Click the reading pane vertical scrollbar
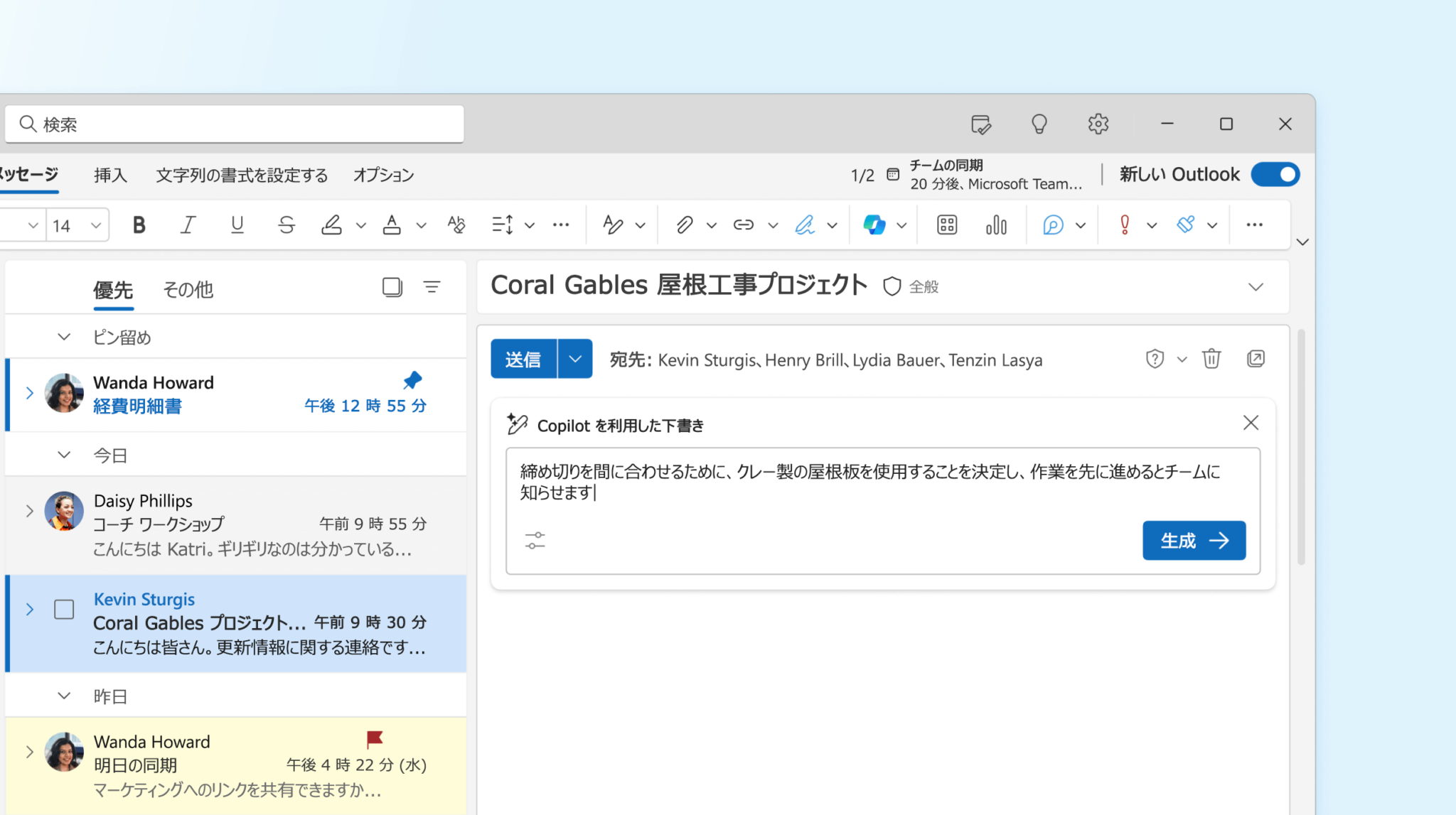The width and height of the screenshot is (1456, 815). click(x=1301, y=446)
